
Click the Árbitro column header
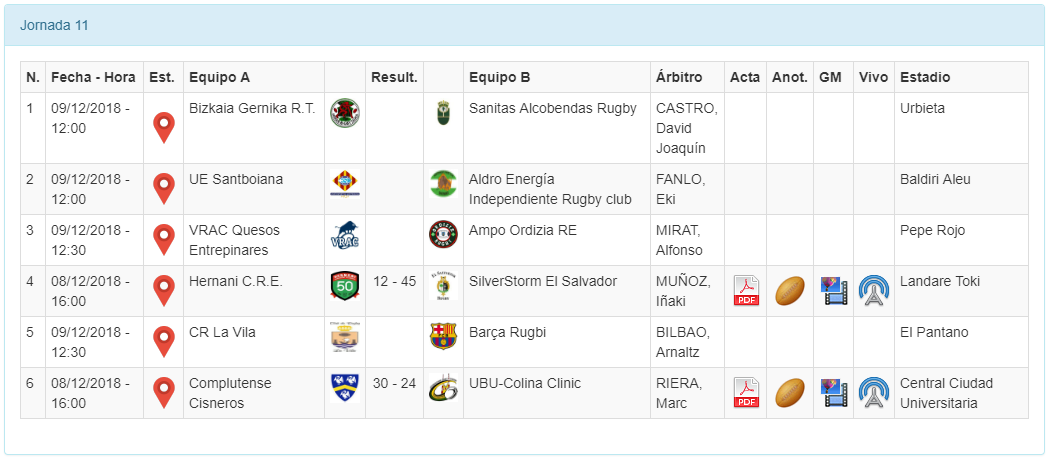point(678,77)
